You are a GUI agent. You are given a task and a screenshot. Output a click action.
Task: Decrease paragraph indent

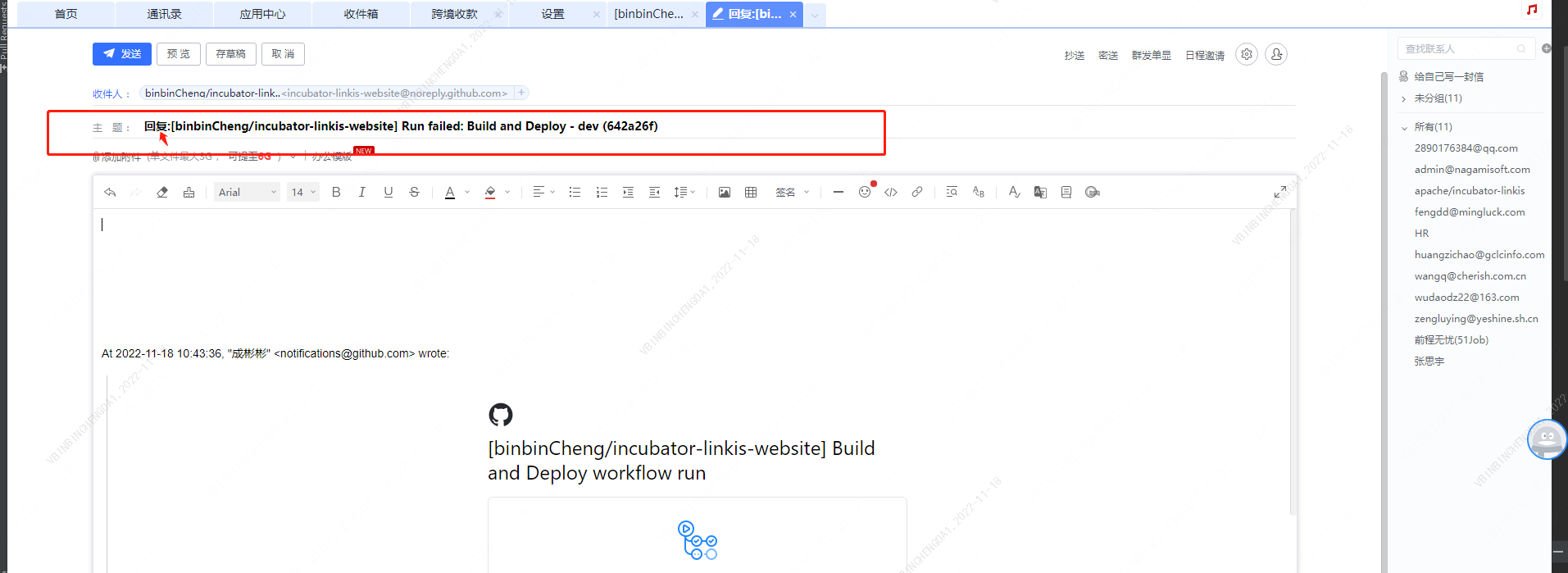(x=654, y=192)
